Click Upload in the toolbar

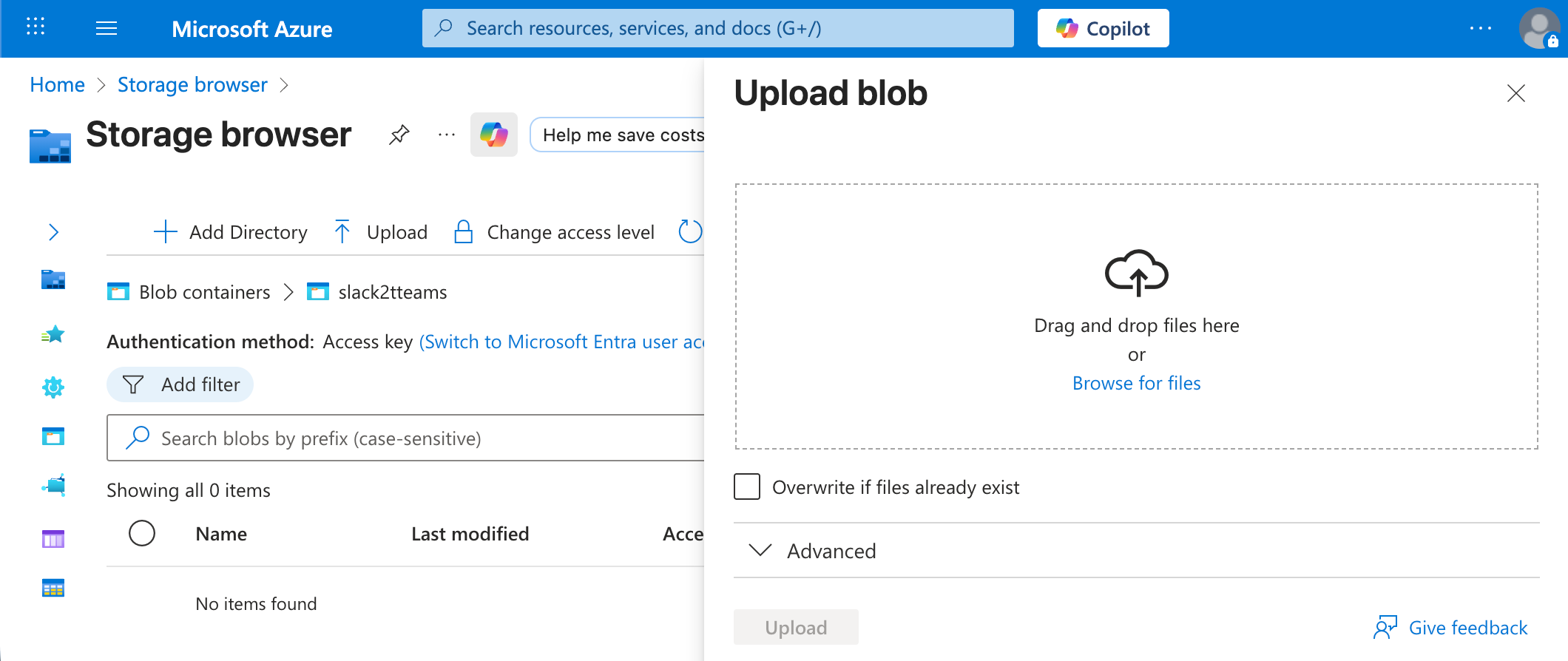(380, 232)
